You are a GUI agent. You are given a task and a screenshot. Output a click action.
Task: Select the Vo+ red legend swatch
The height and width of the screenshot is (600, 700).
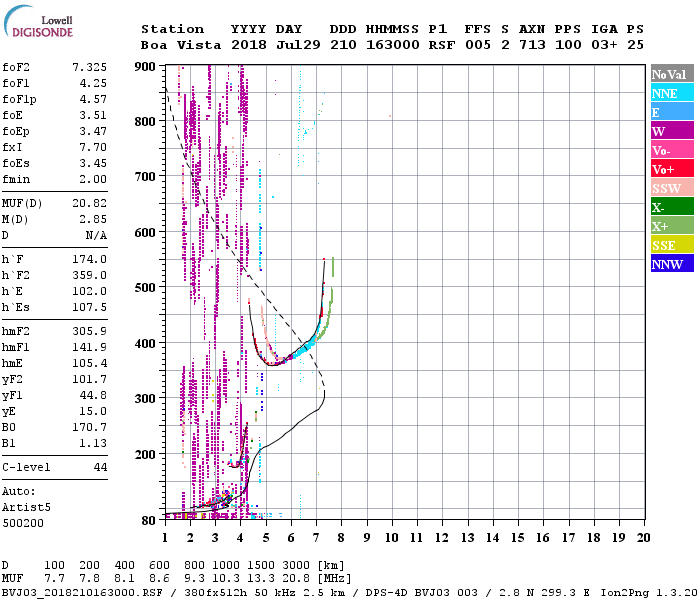click(x=672, y=169)
